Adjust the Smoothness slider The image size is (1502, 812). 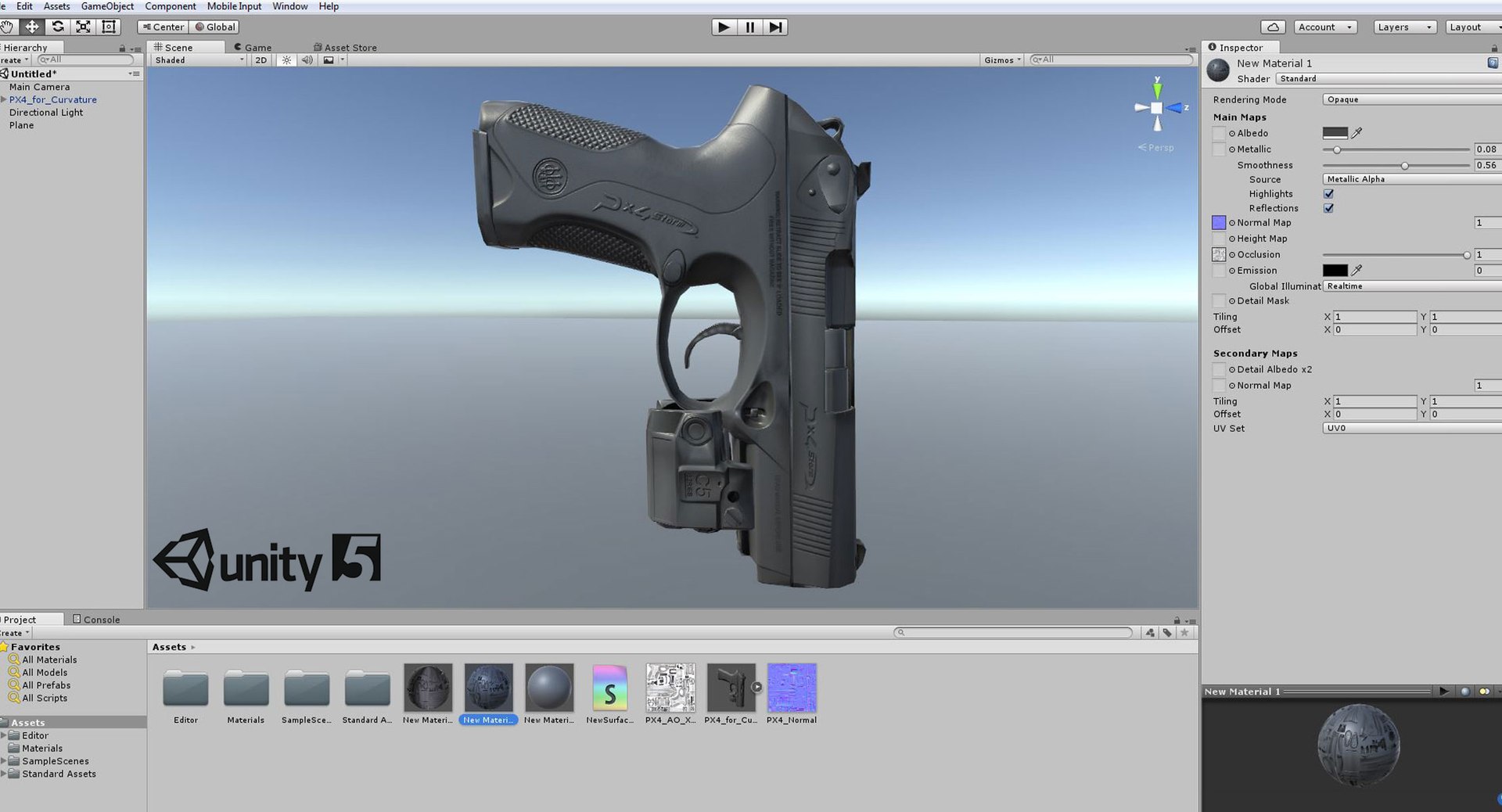pos(1396,165)
